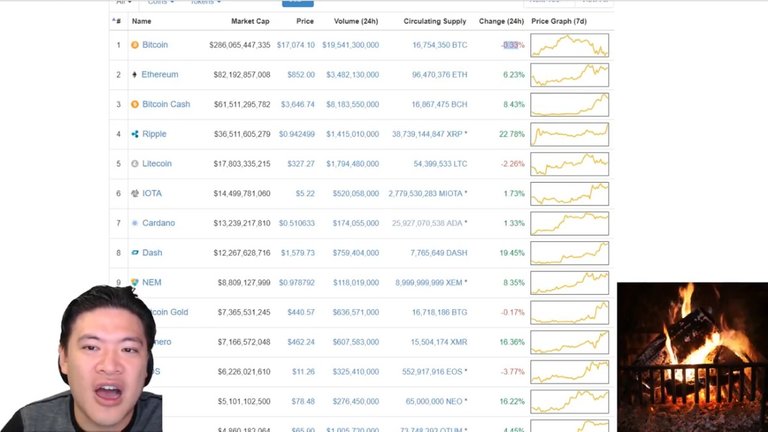Click the NEM name link
Screen dimensions: 768x432
point(151,283)
